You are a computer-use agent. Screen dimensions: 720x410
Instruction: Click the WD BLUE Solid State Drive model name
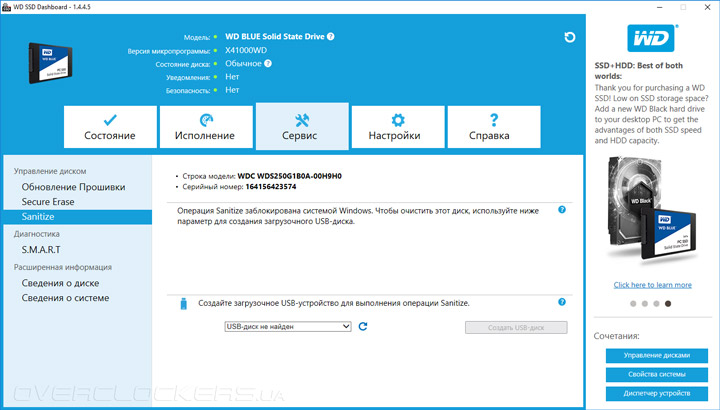[275, 37]
